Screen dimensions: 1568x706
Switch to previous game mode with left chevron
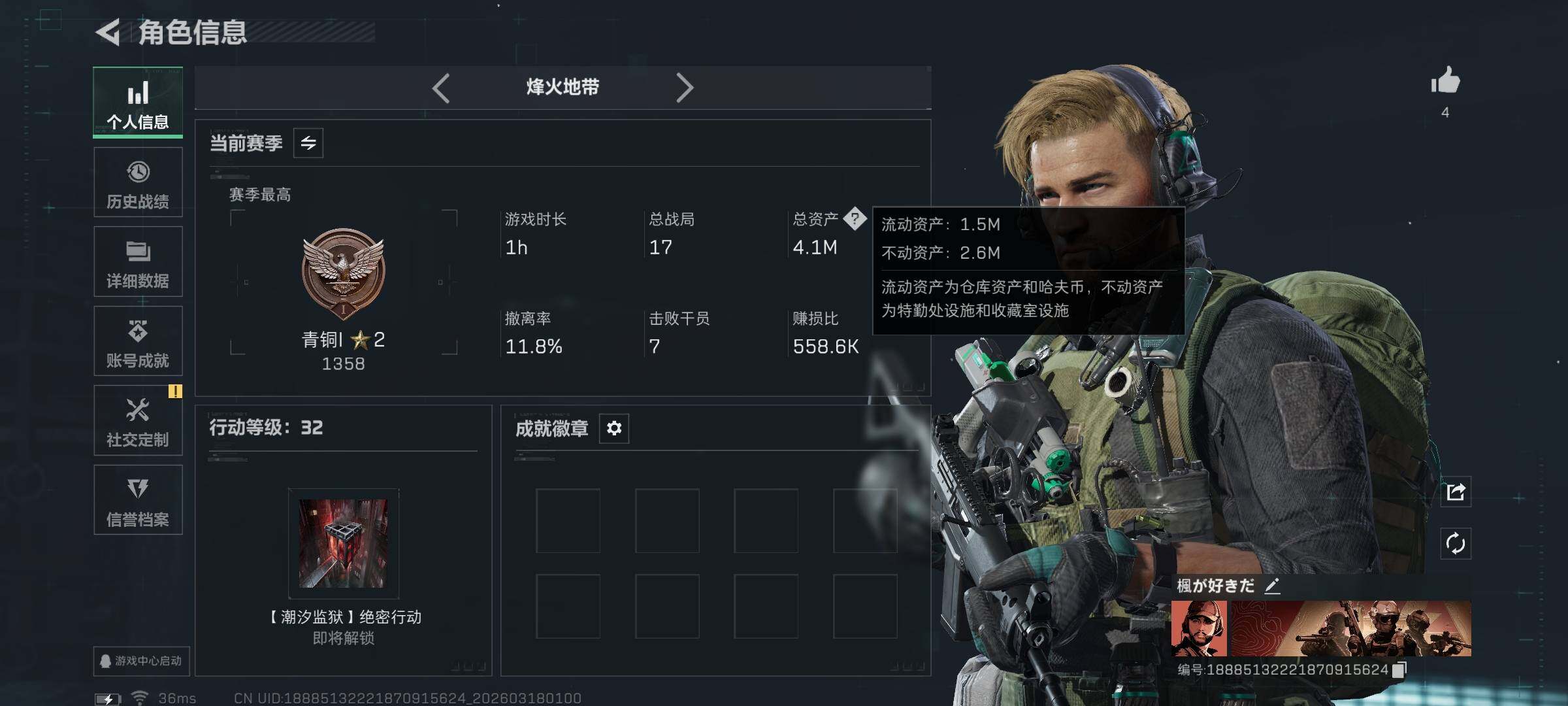click(x=441, y=88)
